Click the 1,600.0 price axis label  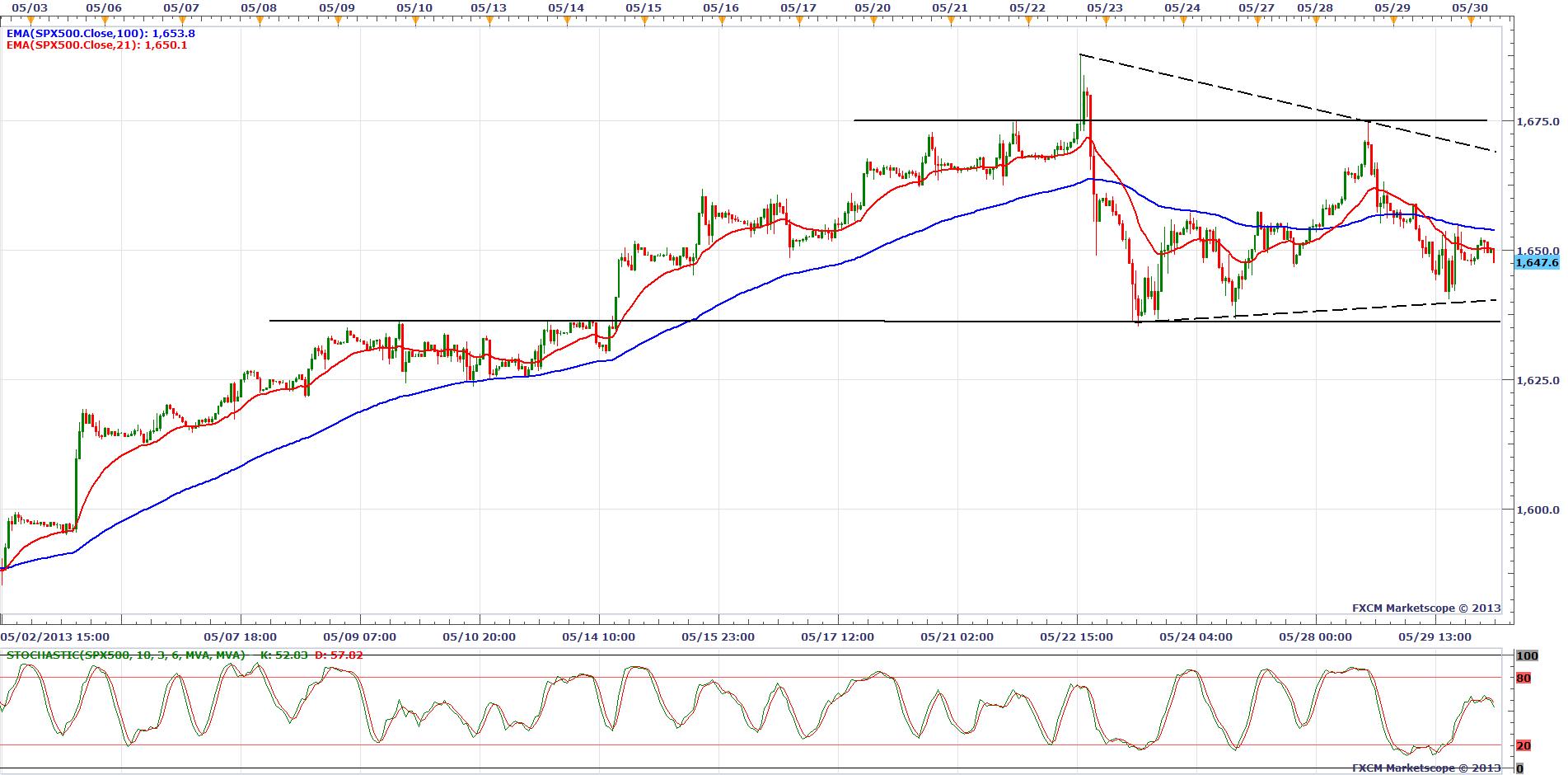[1538, 510]
